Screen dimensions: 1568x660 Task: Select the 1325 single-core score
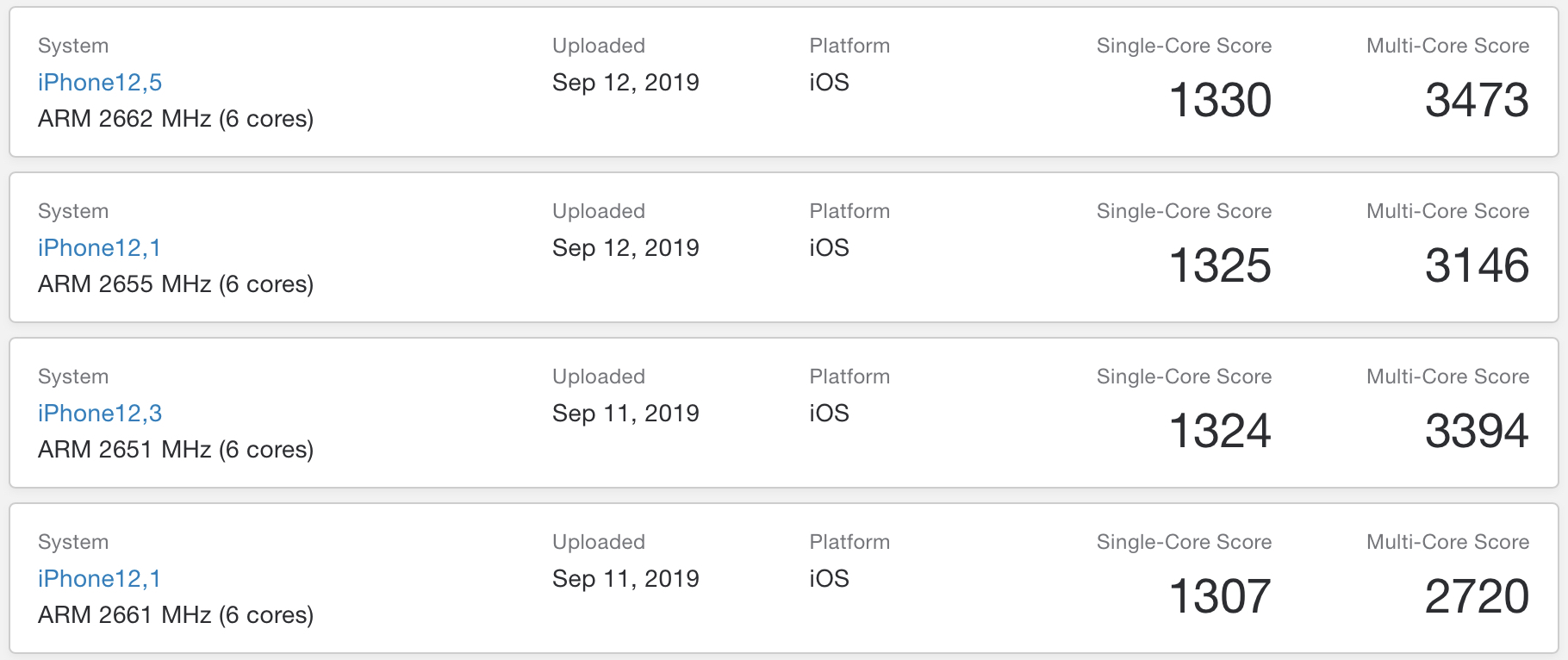pyautogui.click(x=1220, y=265)
